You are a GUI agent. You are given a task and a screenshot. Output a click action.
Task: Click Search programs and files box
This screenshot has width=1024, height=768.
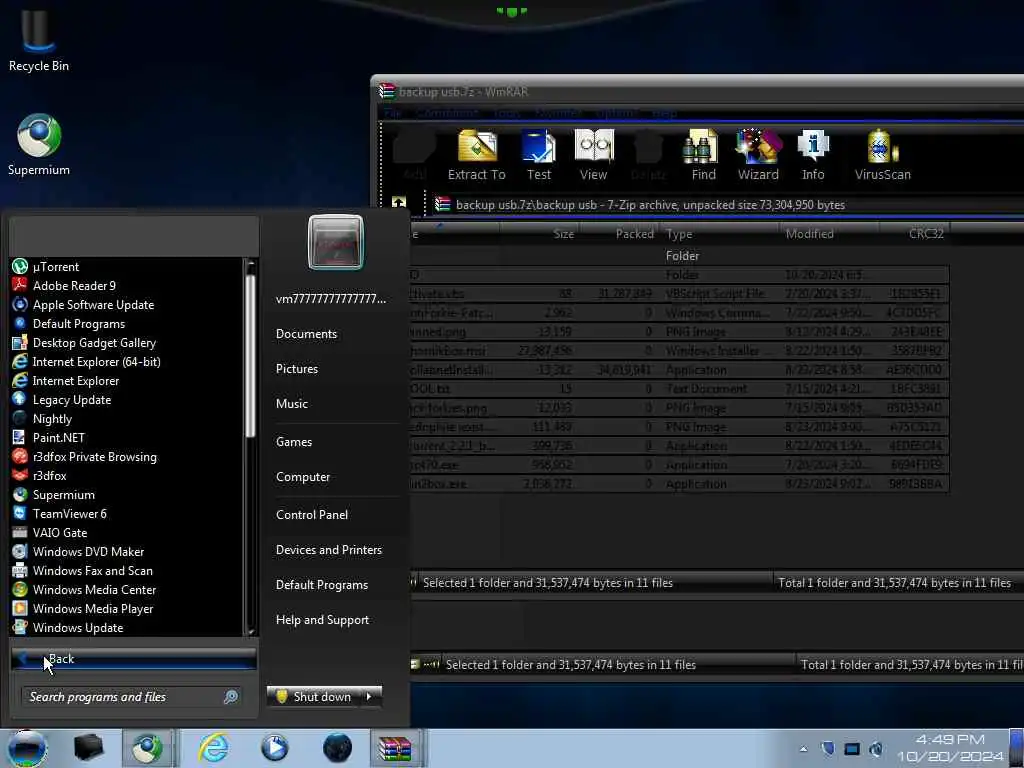click(x=131, y=697)
